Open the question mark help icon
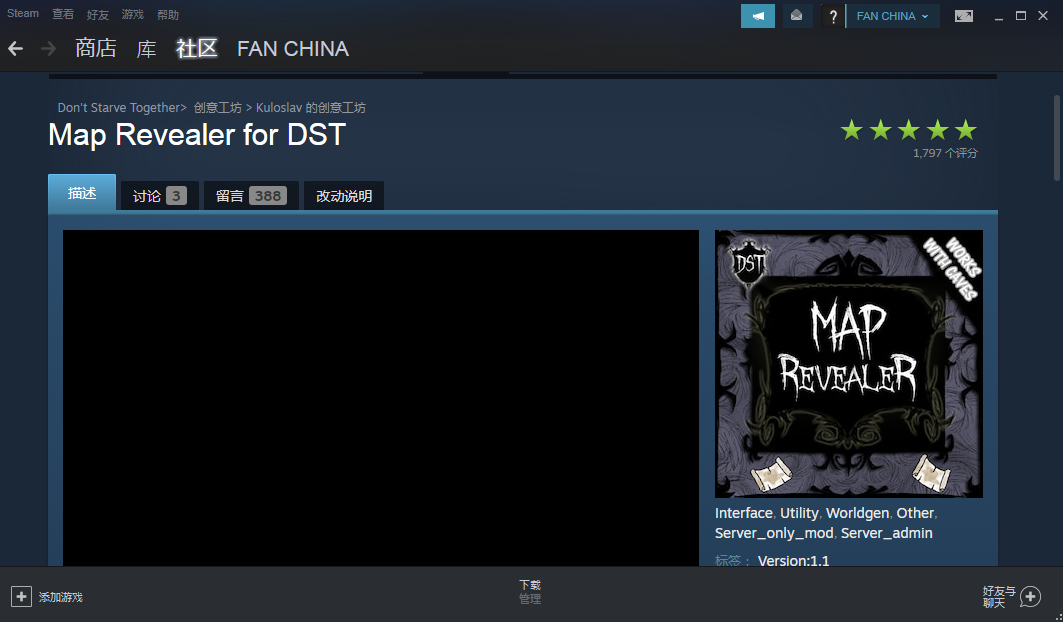This screenshot has height=622, width=1063. (x=833, y=16)
